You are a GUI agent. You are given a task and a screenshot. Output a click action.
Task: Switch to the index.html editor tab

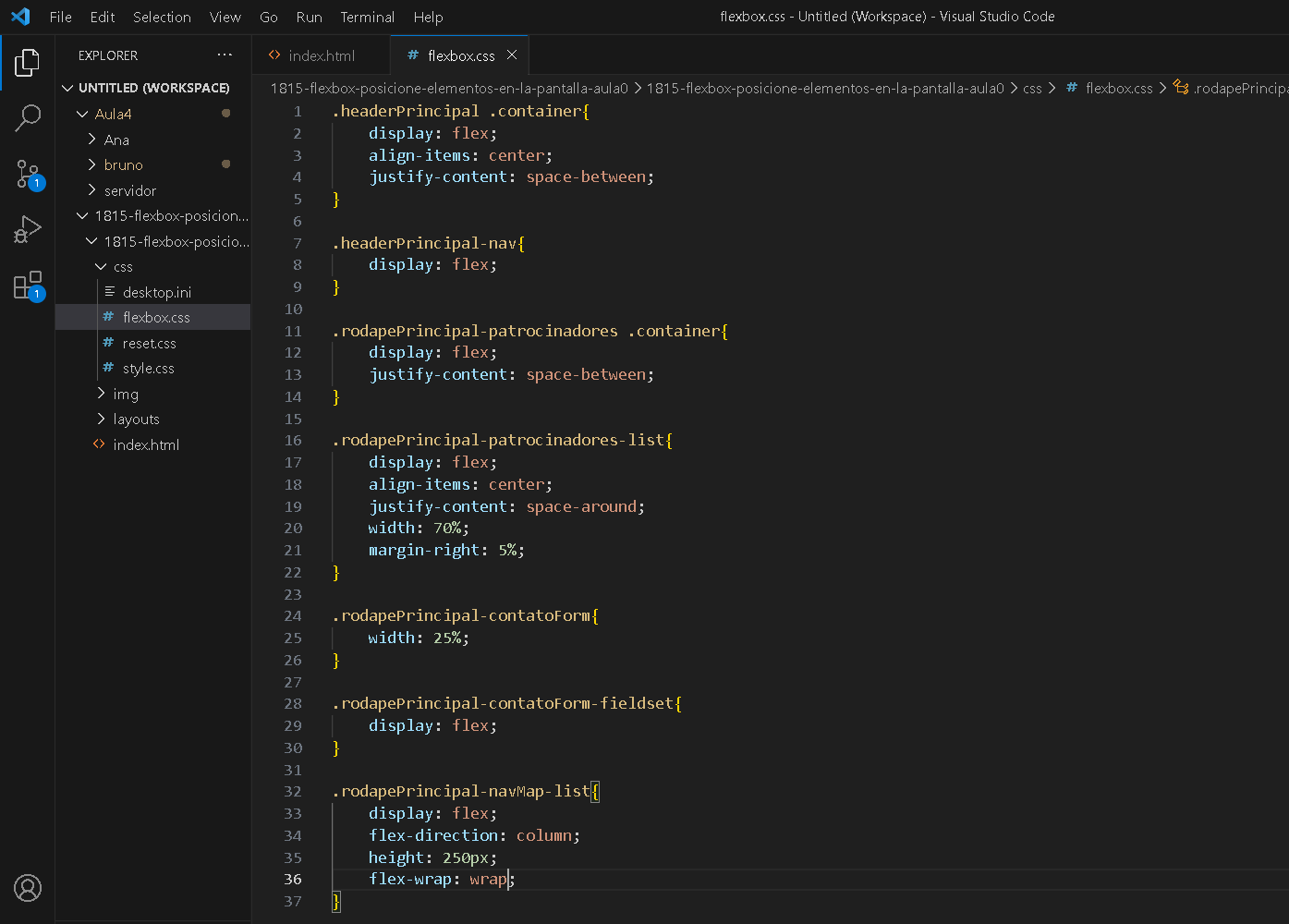pos(322,55)
